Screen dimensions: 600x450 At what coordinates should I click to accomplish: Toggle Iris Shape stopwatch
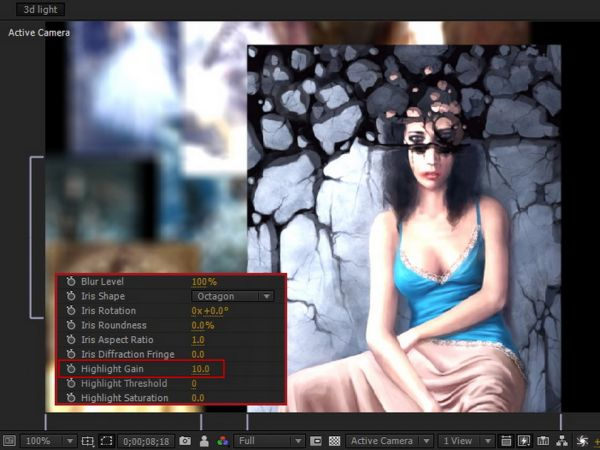pos(71,296)
